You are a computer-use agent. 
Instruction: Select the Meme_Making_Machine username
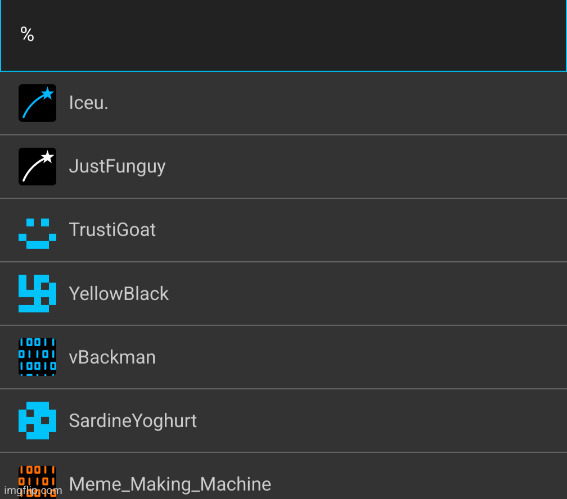(x=170, y=485)
